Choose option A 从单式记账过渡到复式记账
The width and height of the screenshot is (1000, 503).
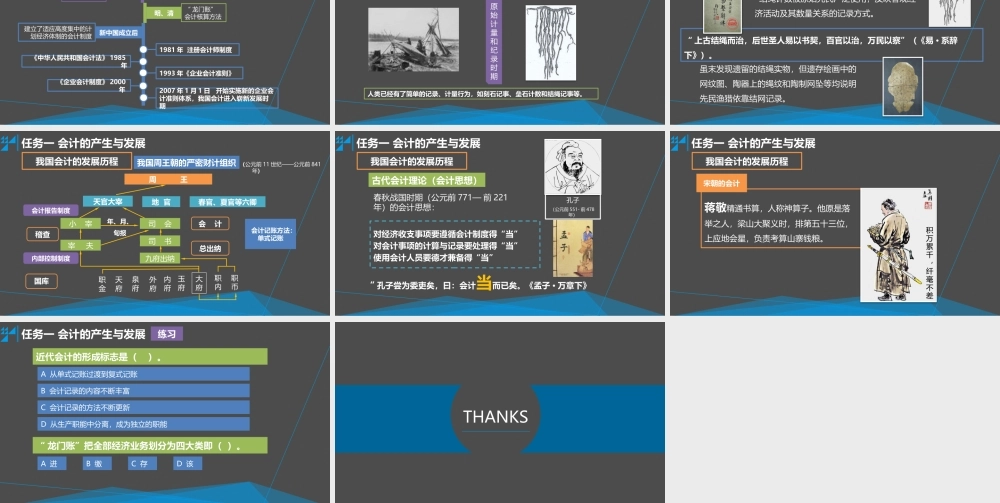point(143,374)
